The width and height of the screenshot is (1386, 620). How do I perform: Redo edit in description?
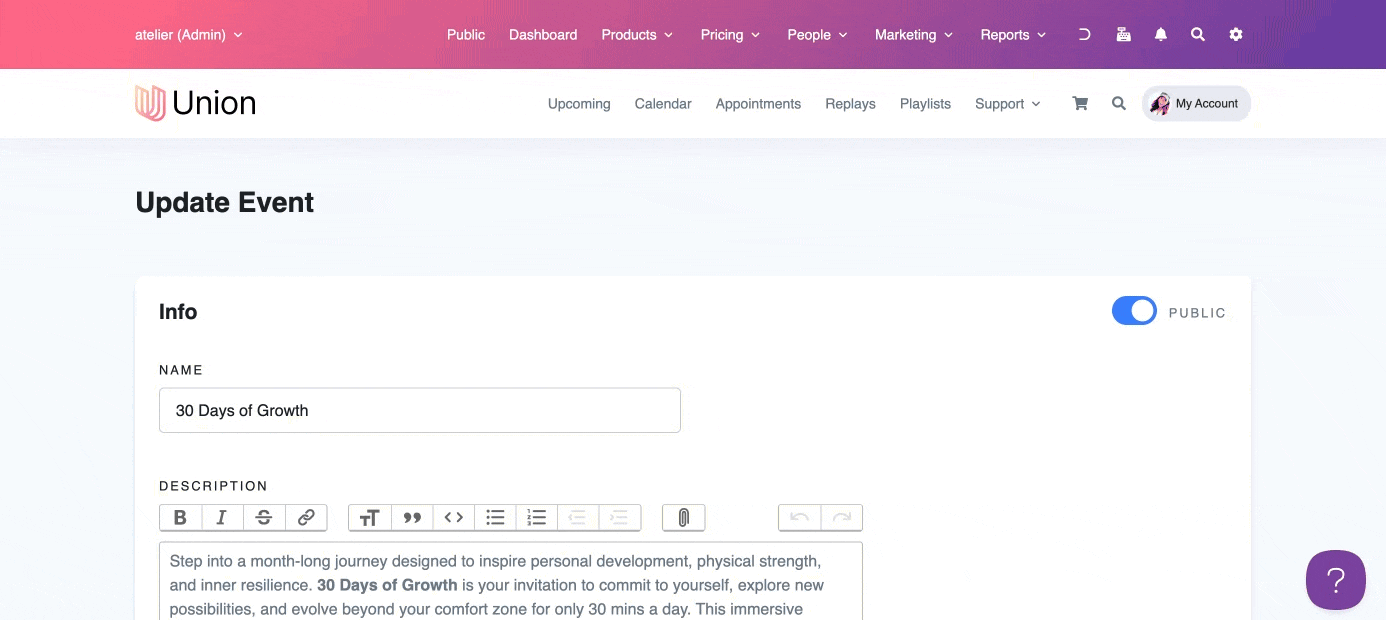(842, 517)
